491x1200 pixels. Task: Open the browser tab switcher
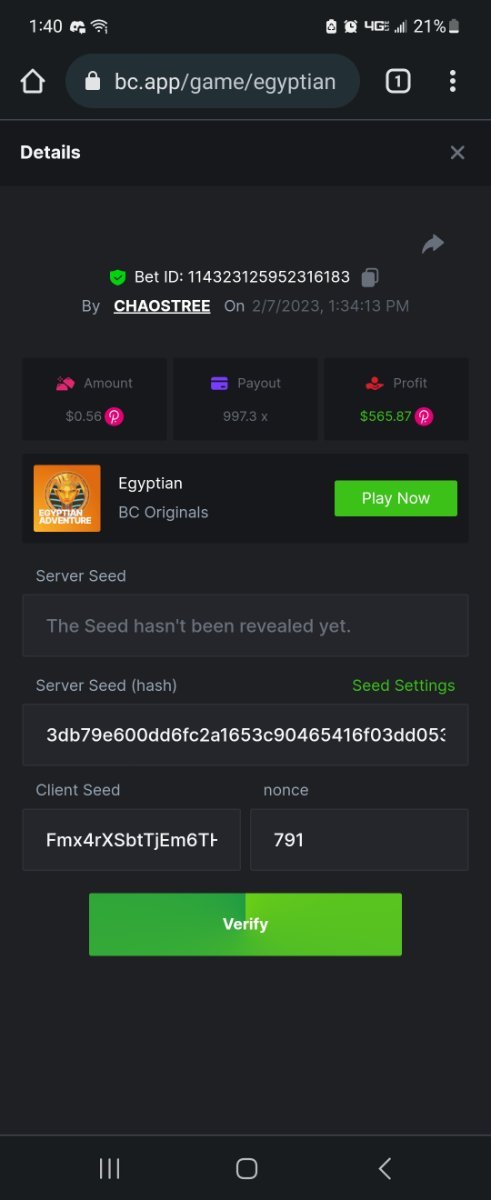(398, 81)
